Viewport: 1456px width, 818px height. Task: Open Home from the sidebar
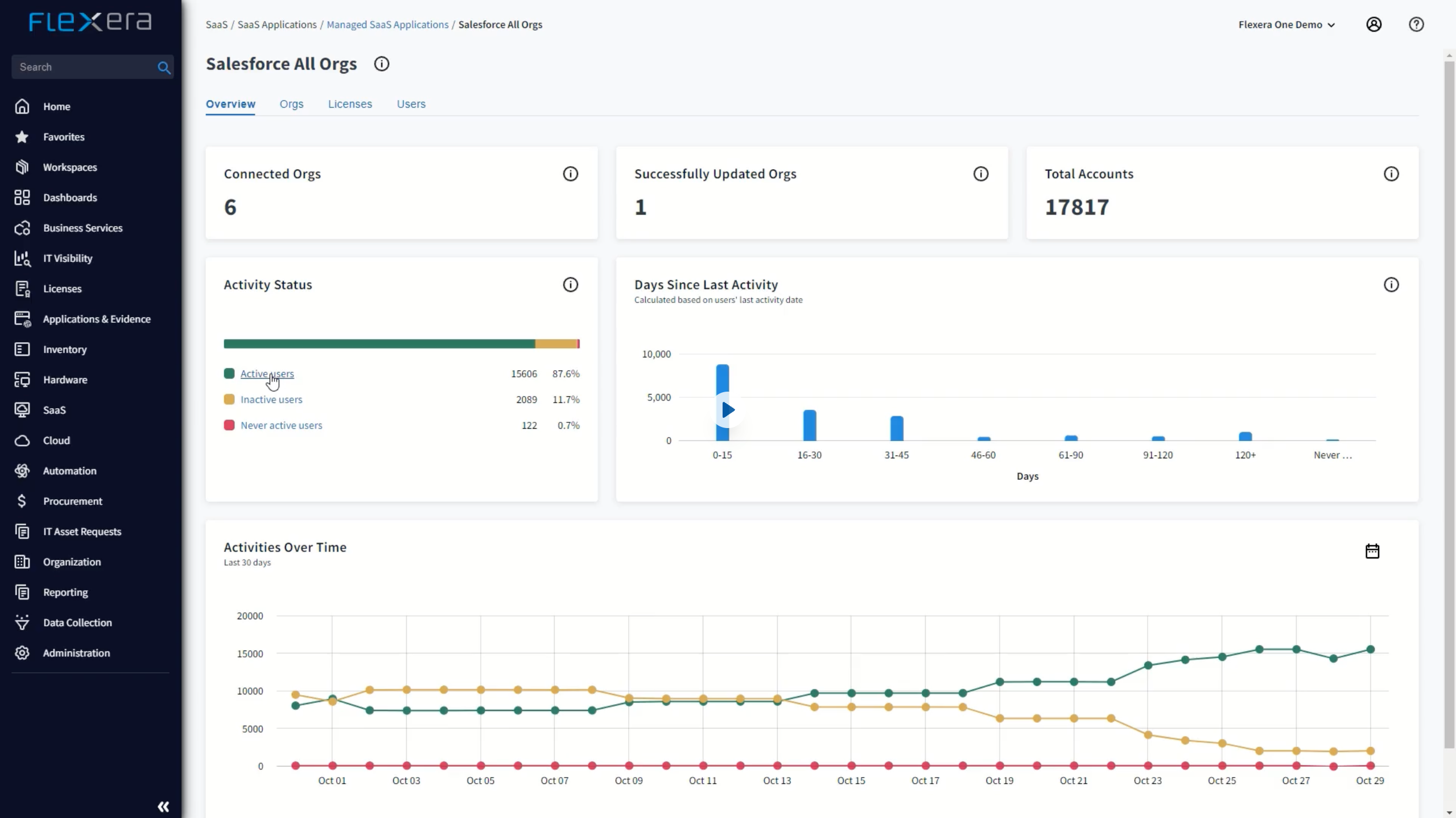56,106
